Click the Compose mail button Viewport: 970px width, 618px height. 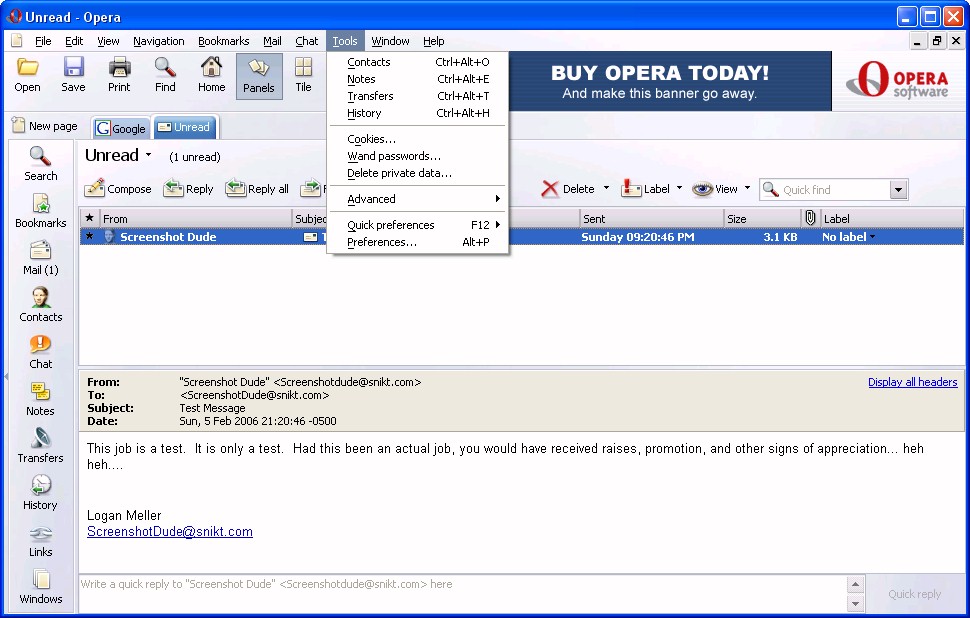pyautogui.click(x=118, y=189)
